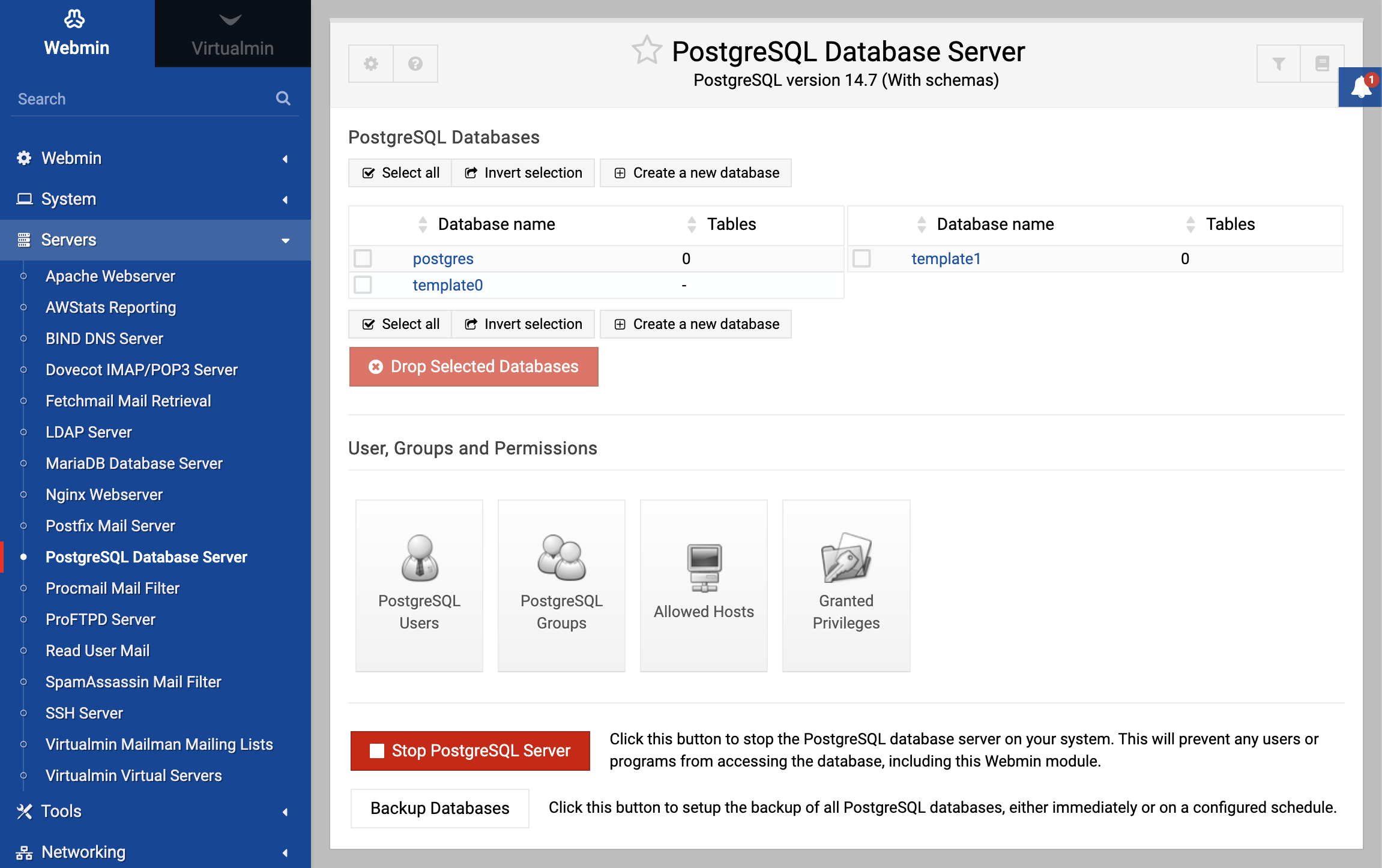Check the template1 database checkbox
The image size is (1382, 868).
click(x=862, y=258)
